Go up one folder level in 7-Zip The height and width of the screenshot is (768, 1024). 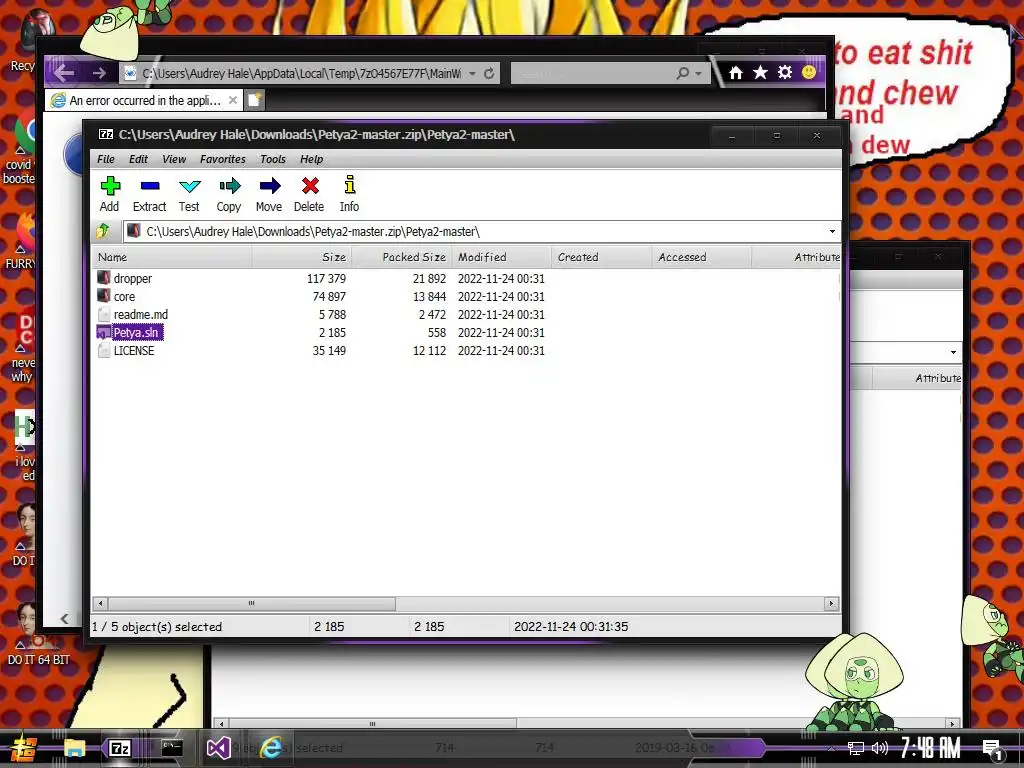(x=103, y=231)
